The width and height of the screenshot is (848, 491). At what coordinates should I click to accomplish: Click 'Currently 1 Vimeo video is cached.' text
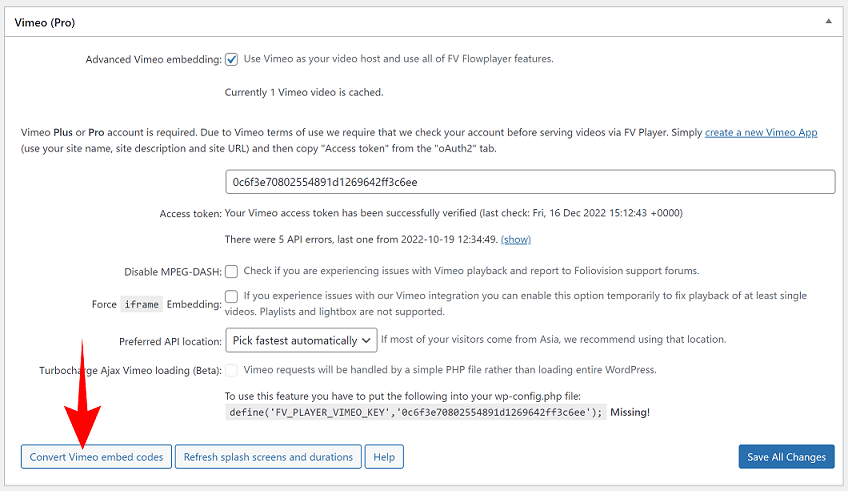[x=304, y=92]
